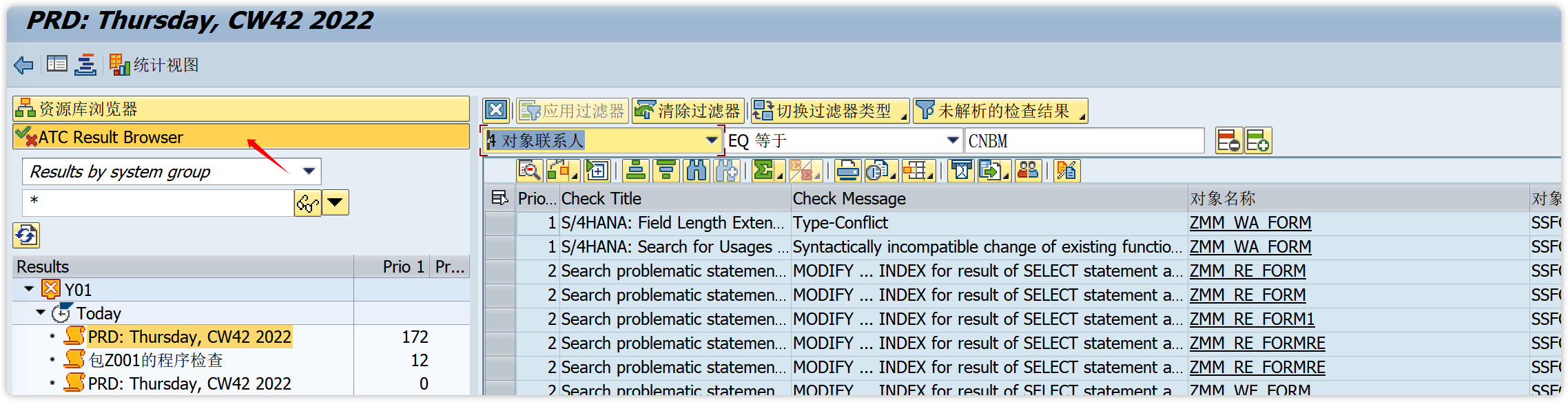Click the green Sigma total icon
The width and height of the screenshot is (1568, 402).
pyautogui.click(x=763, y=170)
